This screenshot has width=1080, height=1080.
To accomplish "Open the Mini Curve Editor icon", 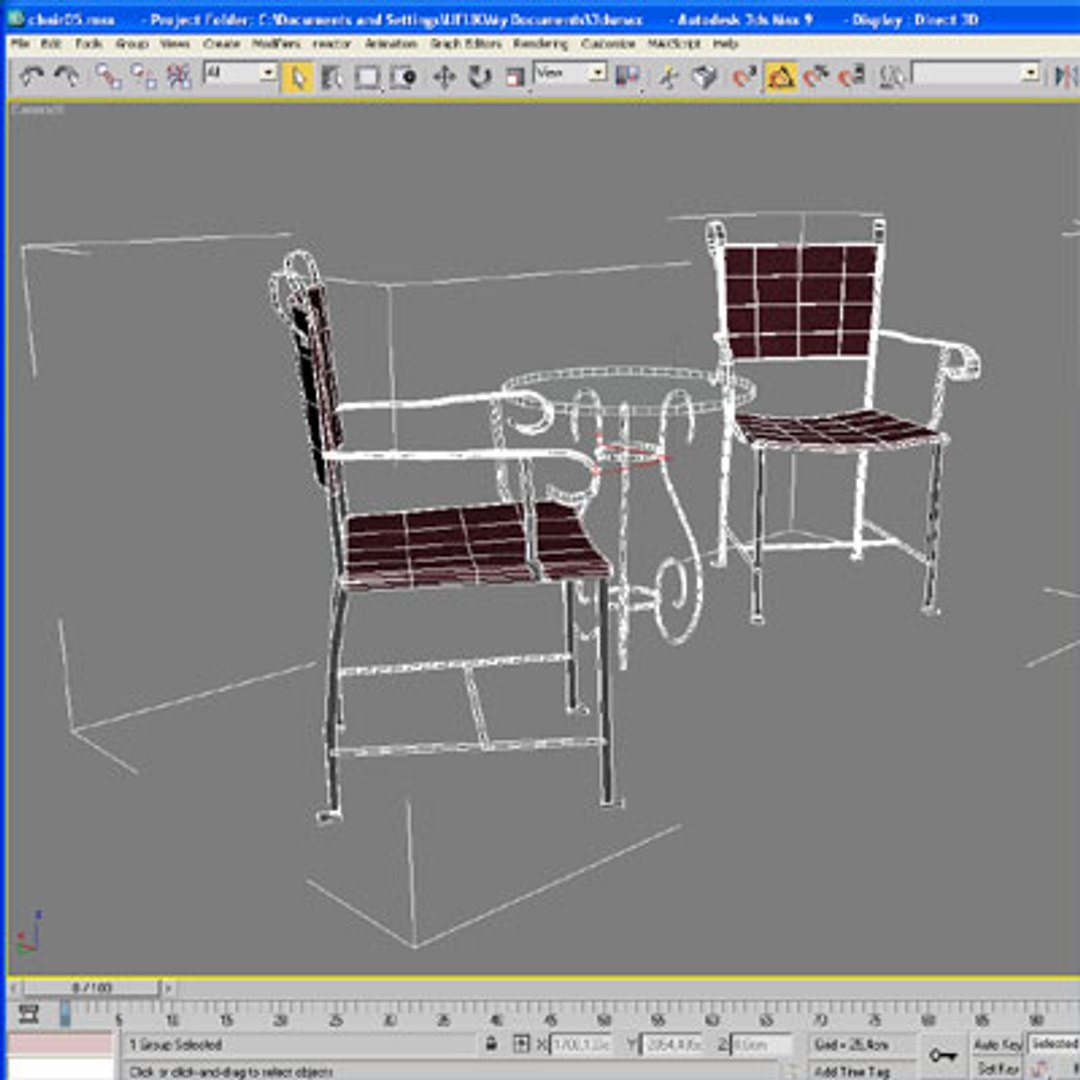I will click(x=28, y=1015).
